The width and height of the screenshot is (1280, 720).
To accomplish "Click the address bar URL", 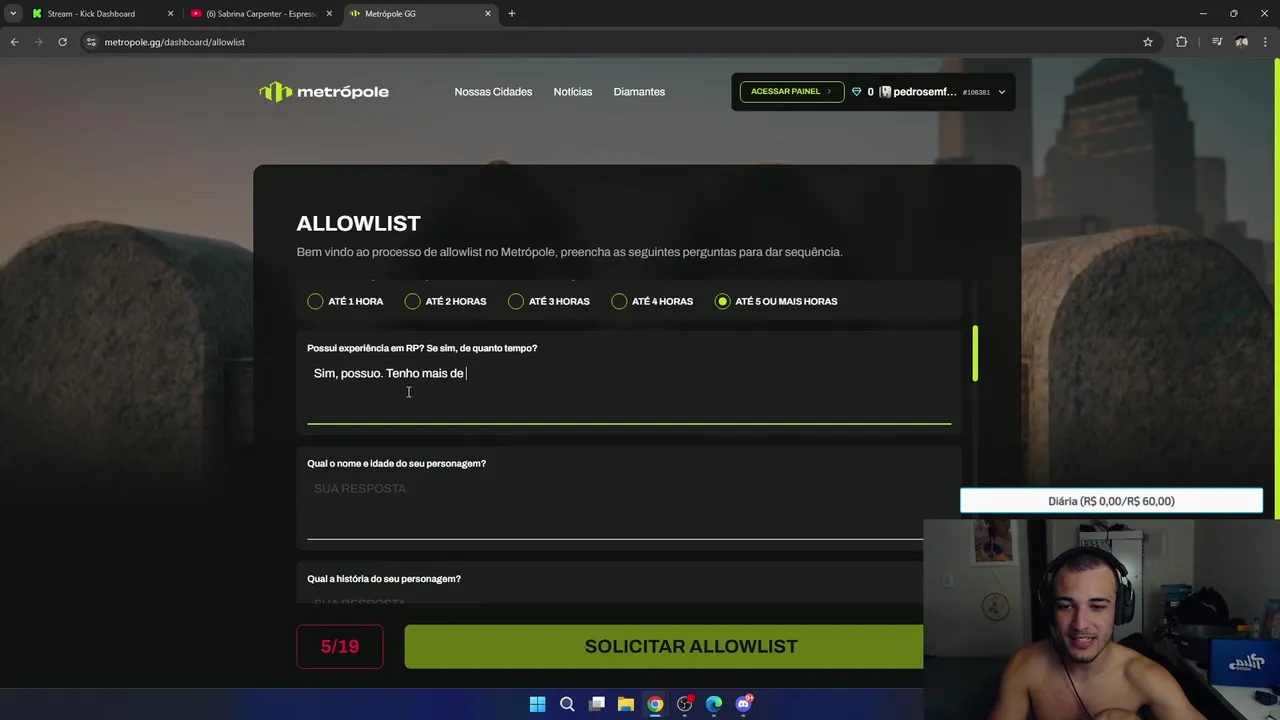I will [x=175, y=42].
